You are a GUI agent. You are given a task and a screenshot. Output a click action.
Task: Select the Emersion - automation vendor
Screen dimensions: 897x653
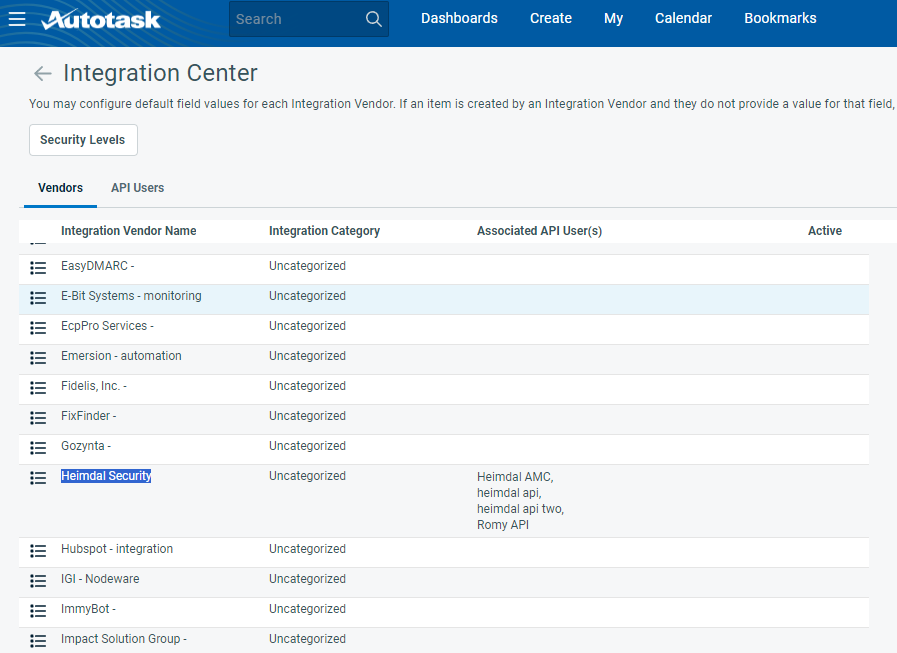coord(121,356)
